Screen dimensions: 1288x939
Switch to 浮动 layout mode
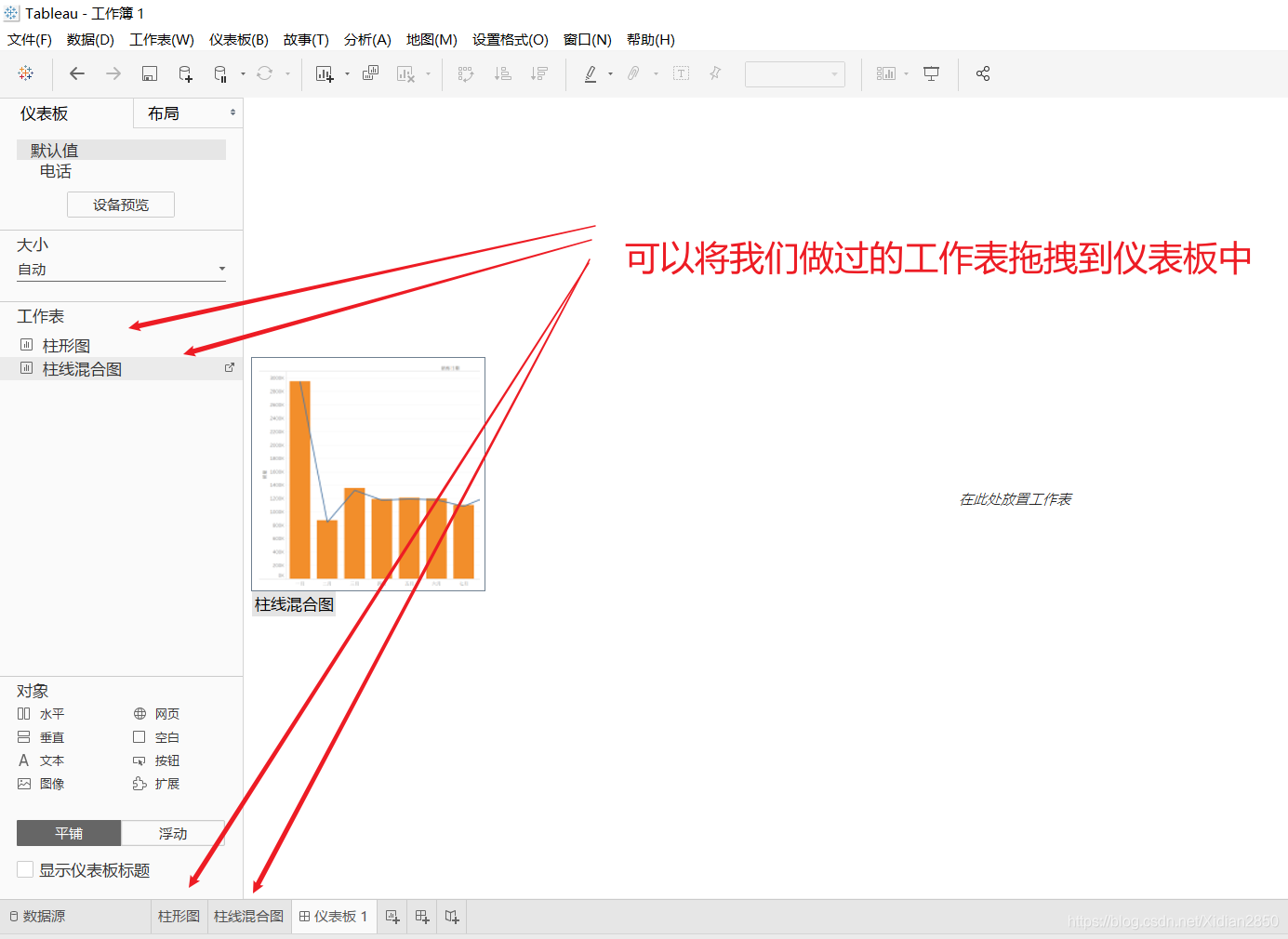(x=173, y=833)
